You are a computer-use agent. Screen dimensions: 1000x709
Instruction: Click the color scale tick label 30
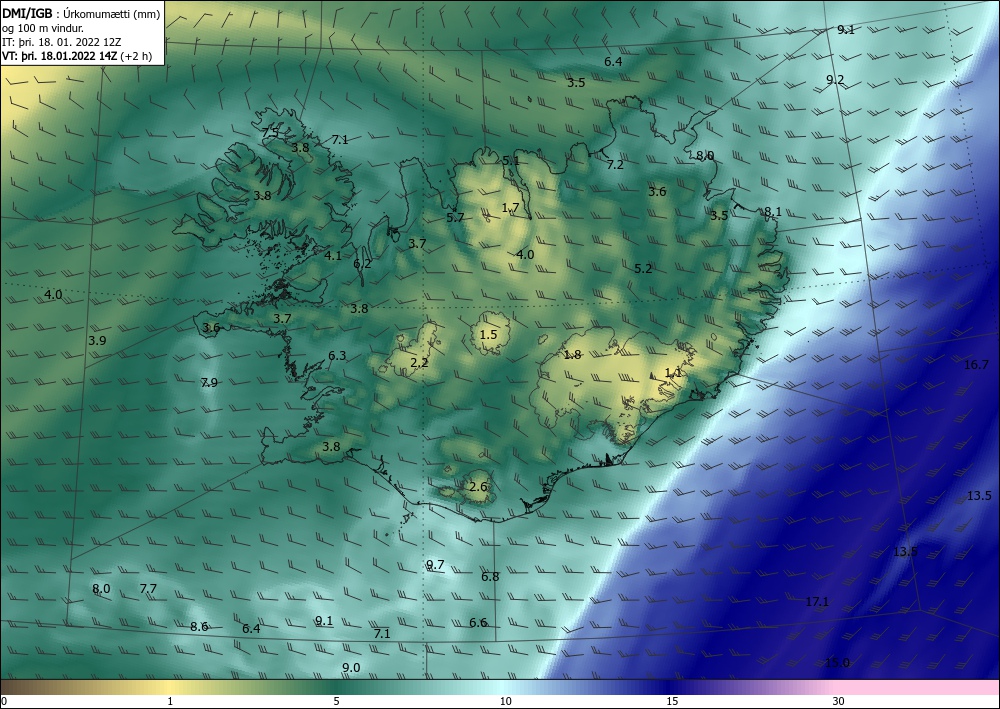(839, 701)
